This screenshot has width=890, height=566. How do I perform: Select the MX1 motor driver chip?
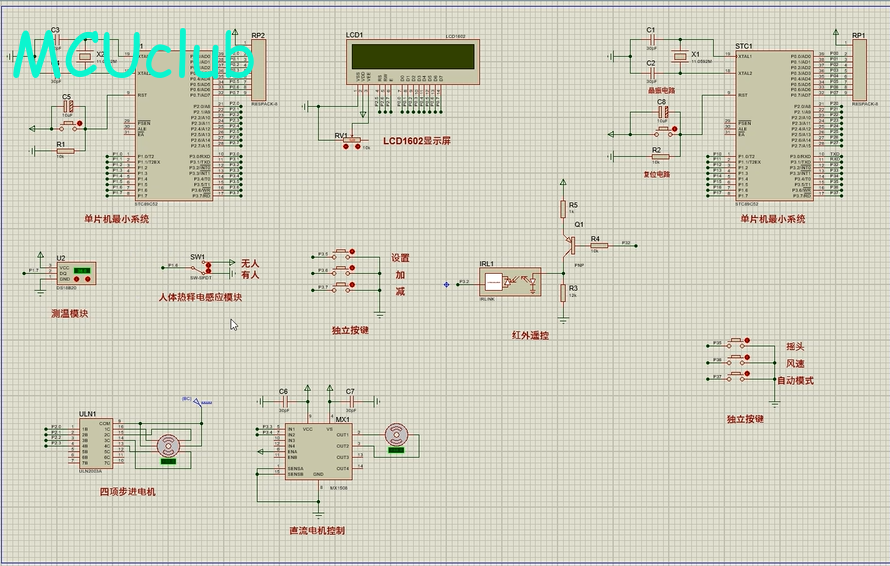319,453
